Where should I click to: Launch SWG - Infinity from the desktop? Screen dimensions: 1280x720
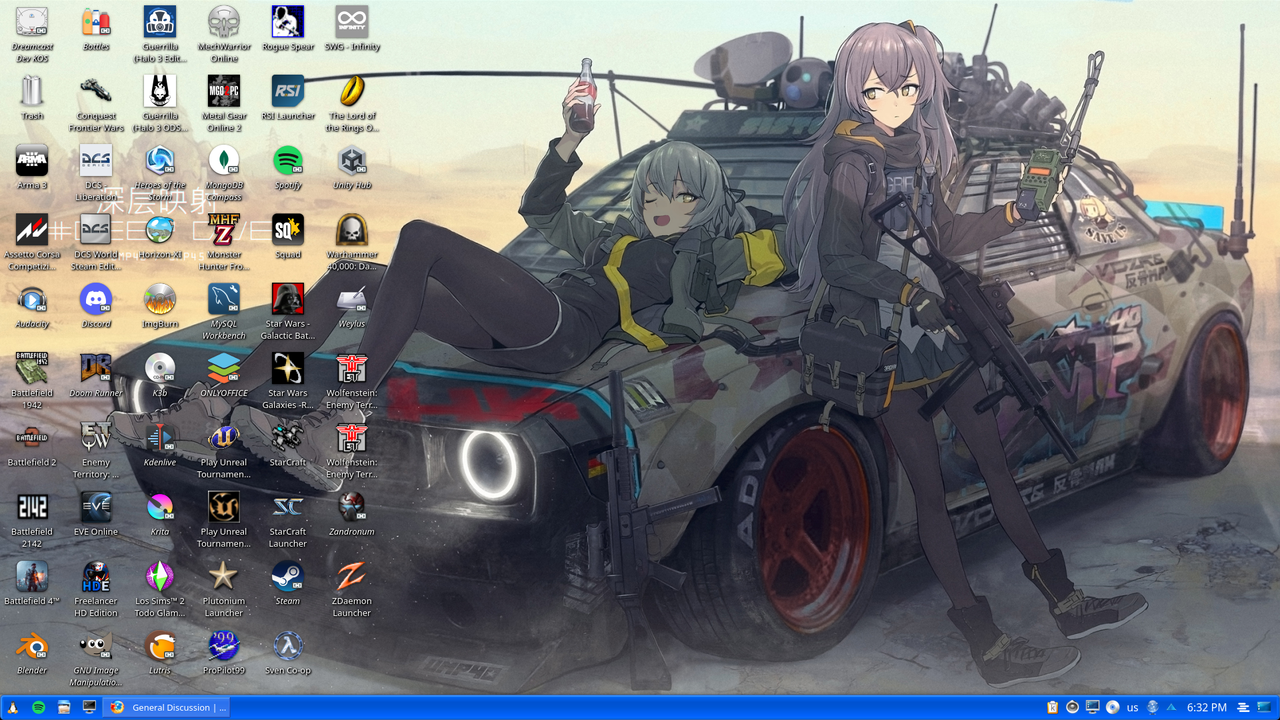tap(352, 22)
